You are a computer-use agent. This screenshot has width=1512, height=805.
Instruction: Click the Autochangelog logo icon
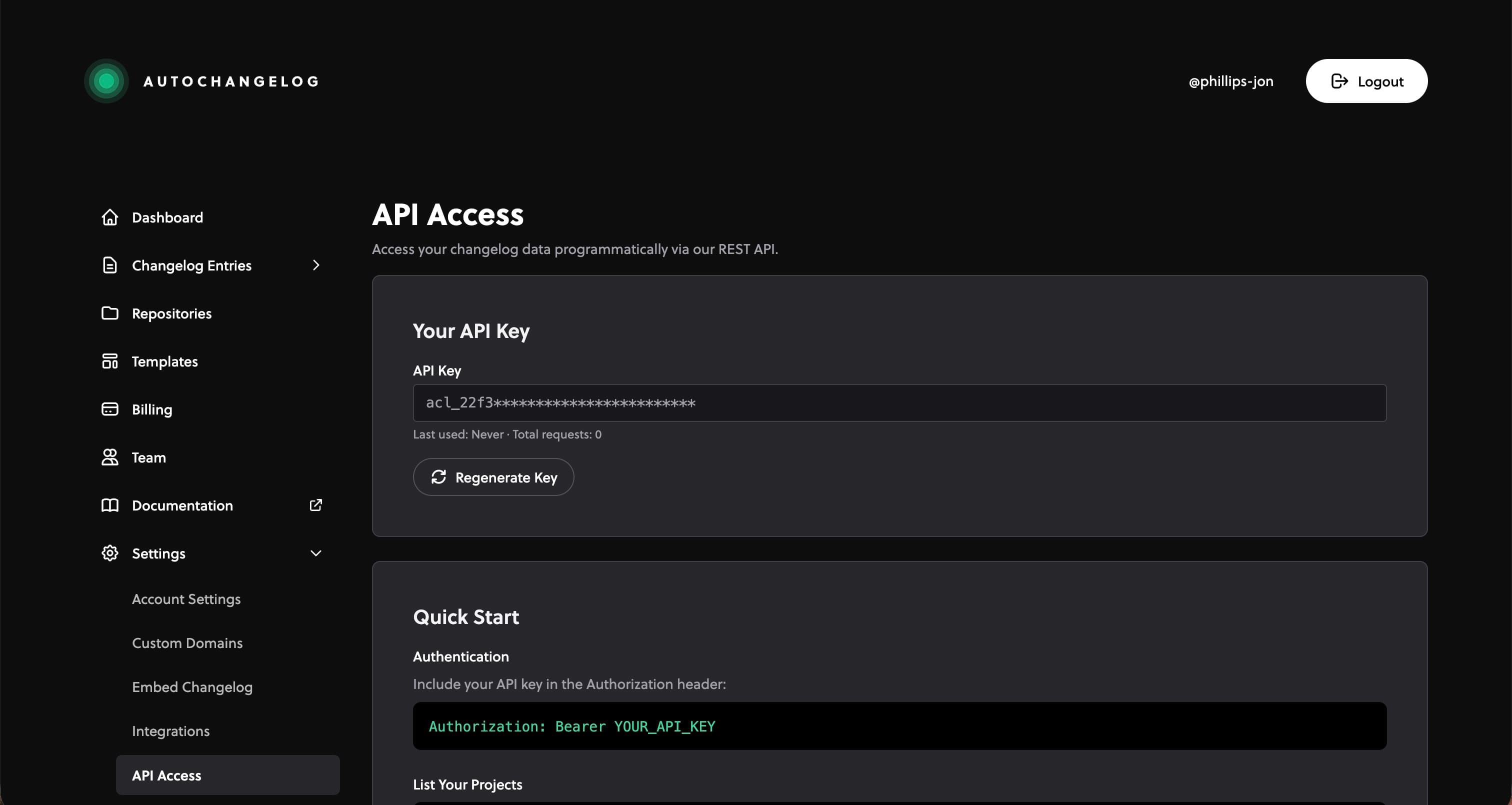(x=106, y=81)
